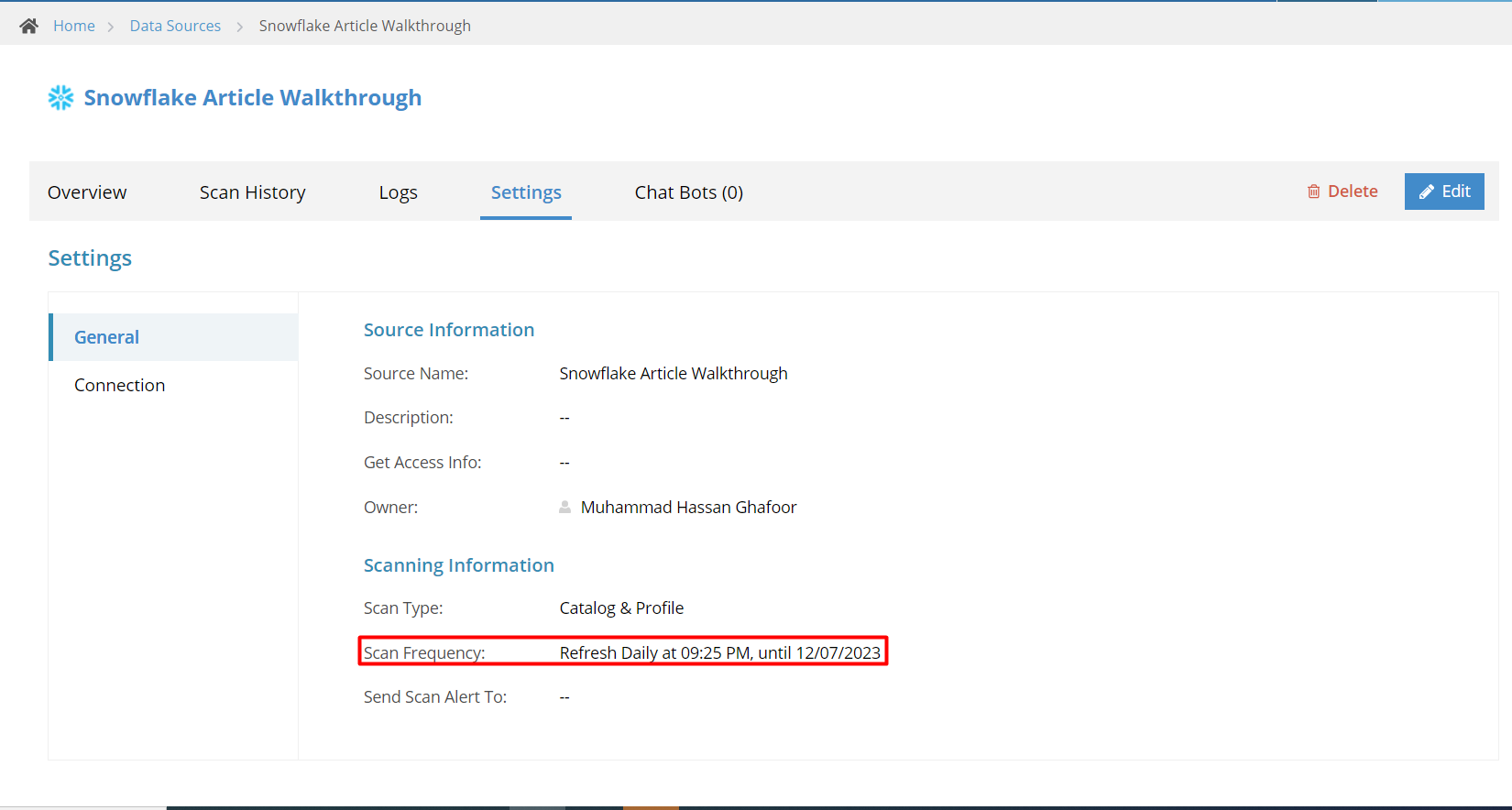Click the Scan Type label
This screenshot has width=1512, height=810.
(x=403, y=607)
